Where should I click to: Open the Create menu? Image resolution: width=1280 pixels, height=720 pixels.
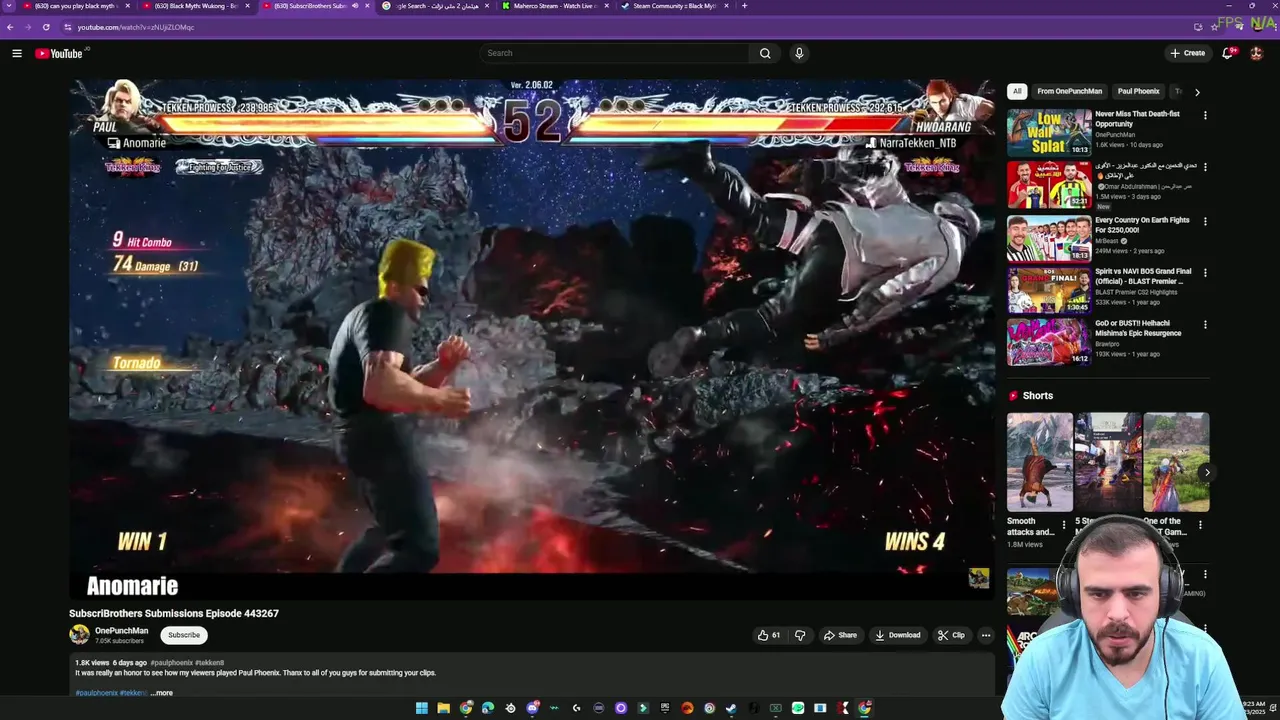coord(1187,53)
